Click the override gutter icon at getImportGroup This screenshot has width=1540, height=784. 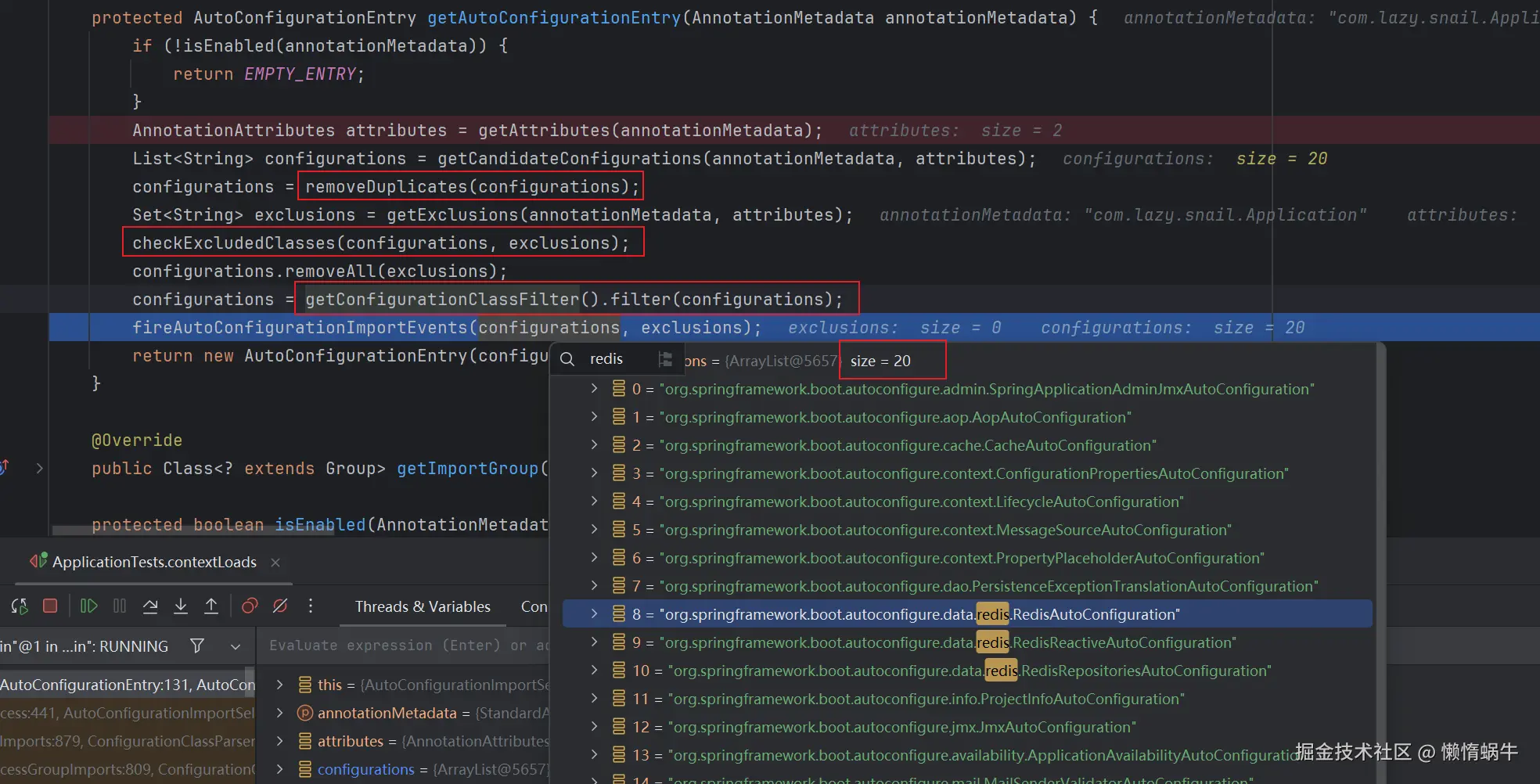point(4,467)
